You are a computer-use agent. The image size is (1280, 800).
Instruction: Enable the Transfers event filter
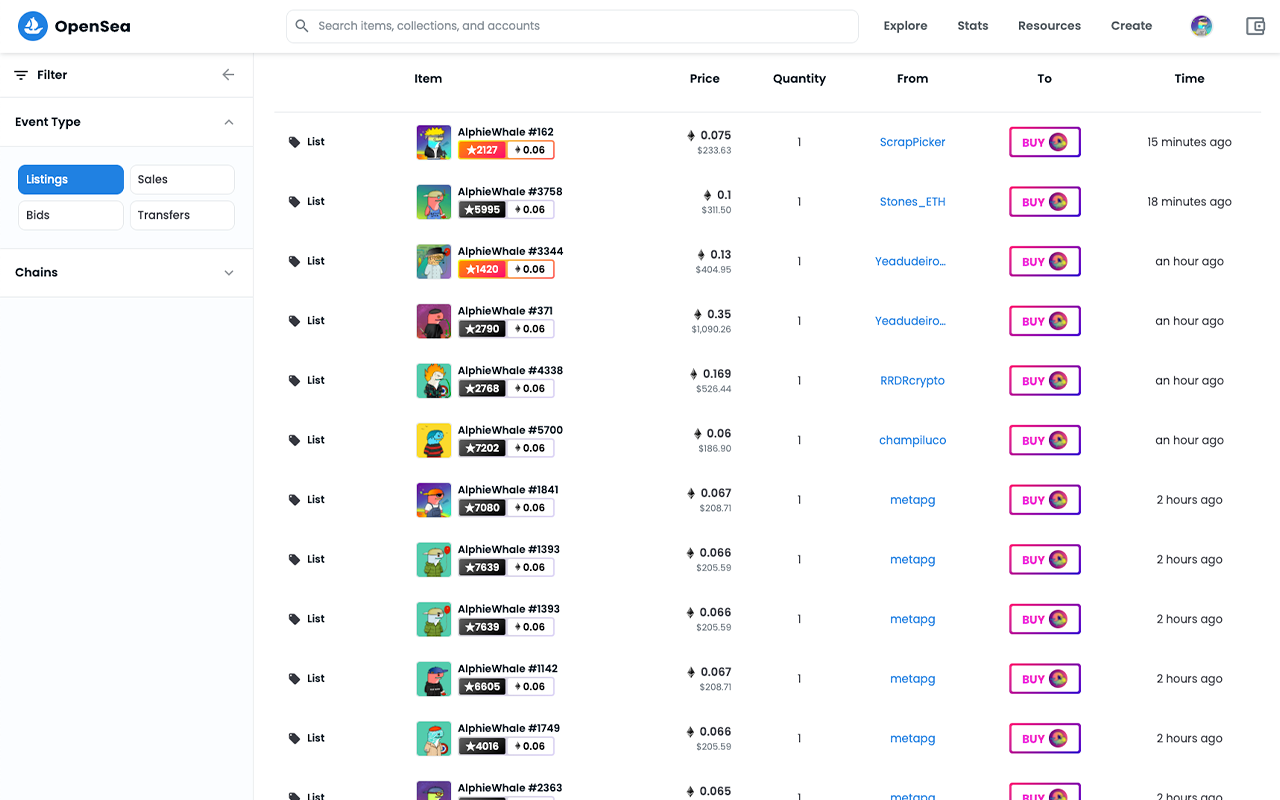click(181, 214)
